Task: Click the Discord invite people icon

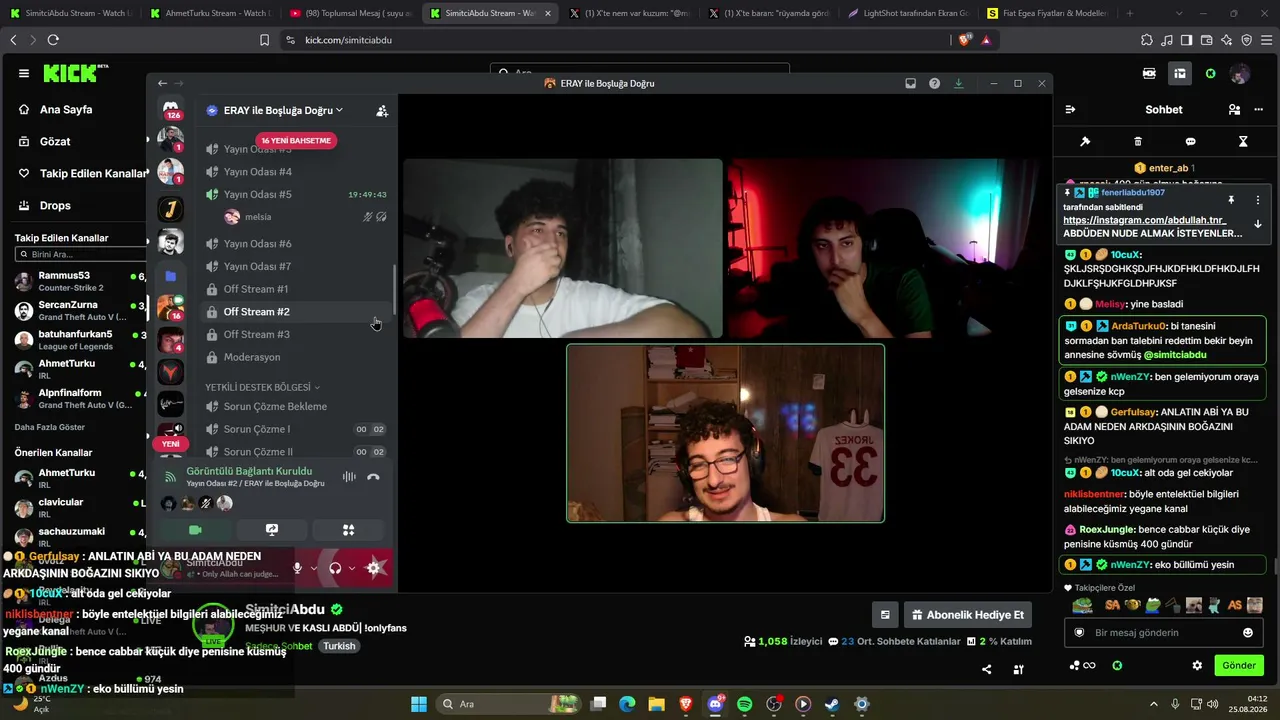Action: (x=381, y=111)
